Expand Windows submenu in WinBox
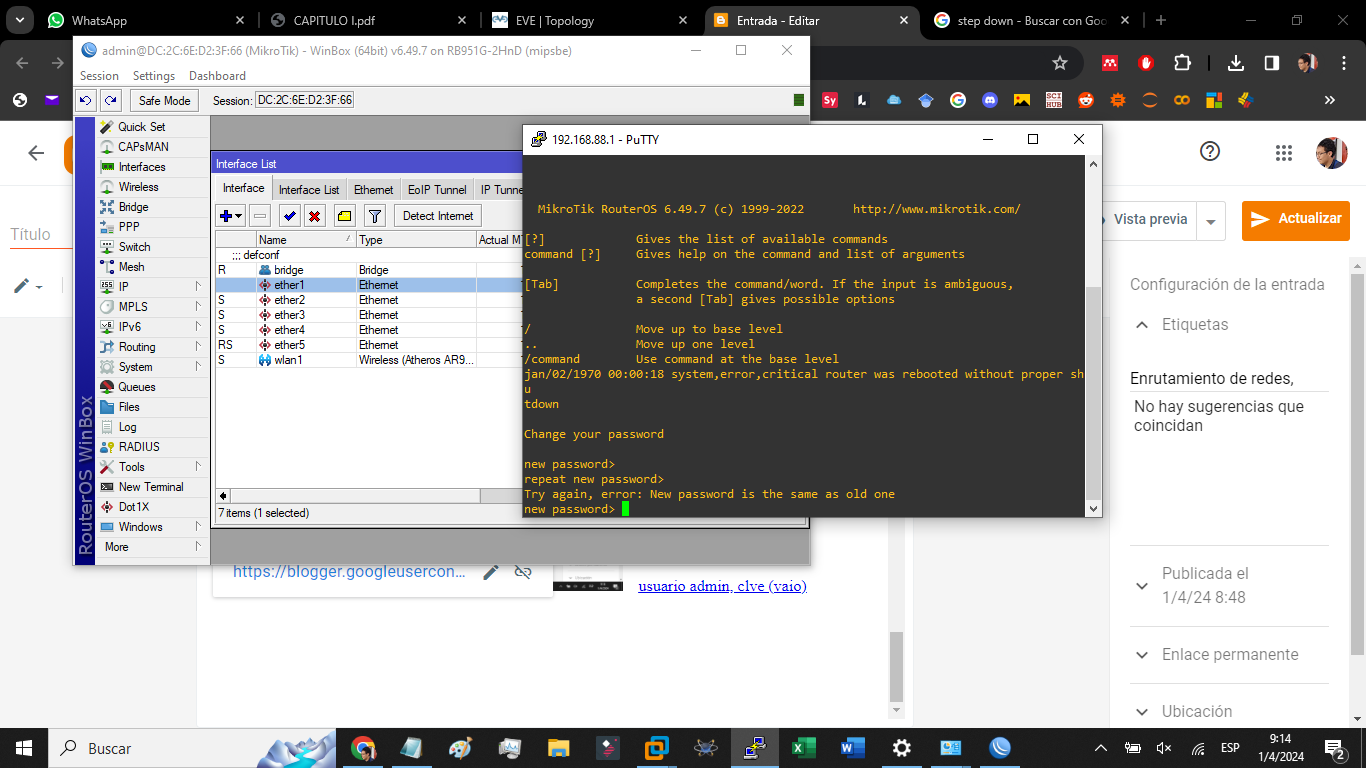This screenshot has width=1366, height=768. [152, 527]
